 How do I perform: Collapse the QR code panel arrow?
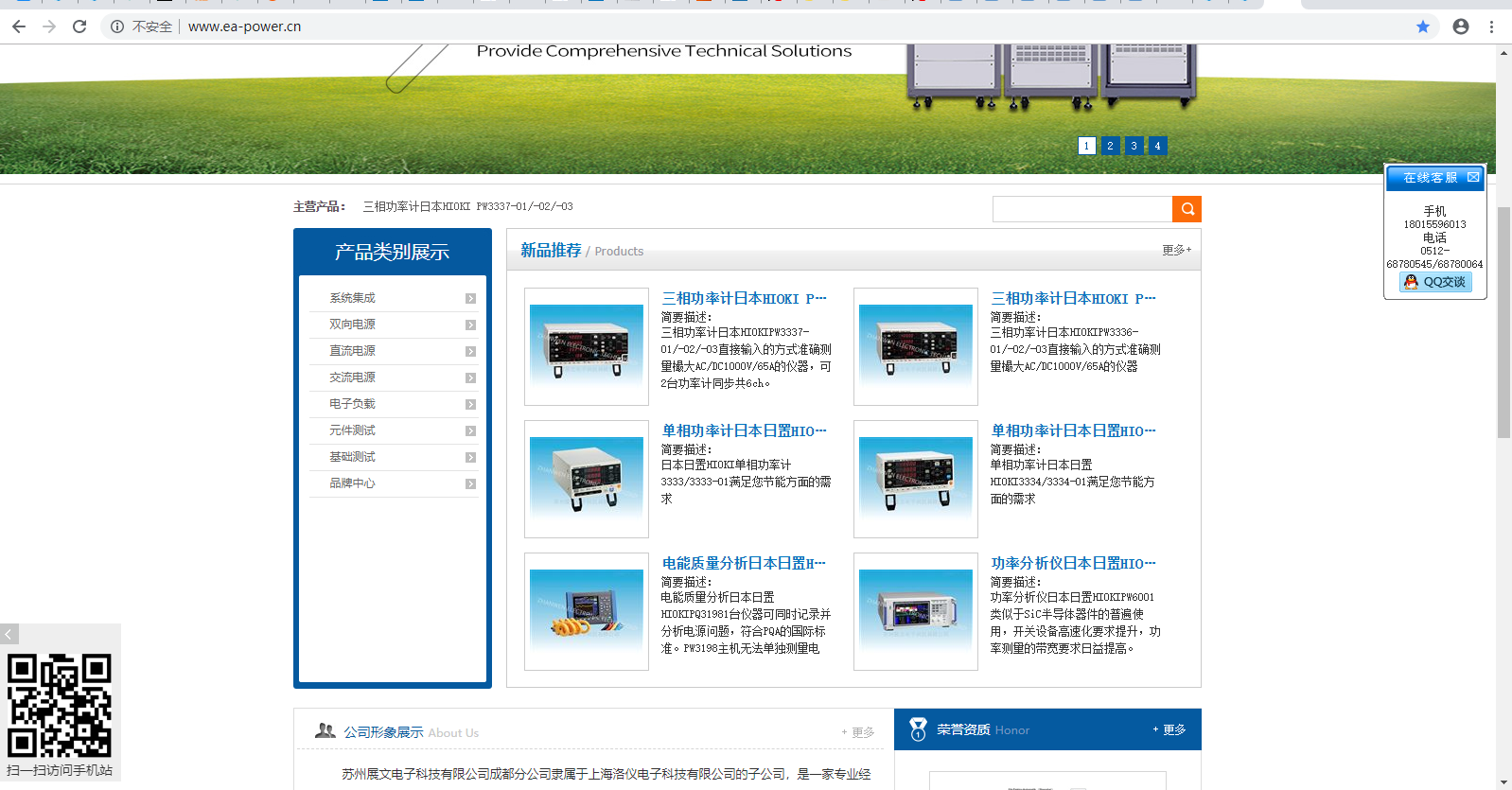tap(9, 634)
